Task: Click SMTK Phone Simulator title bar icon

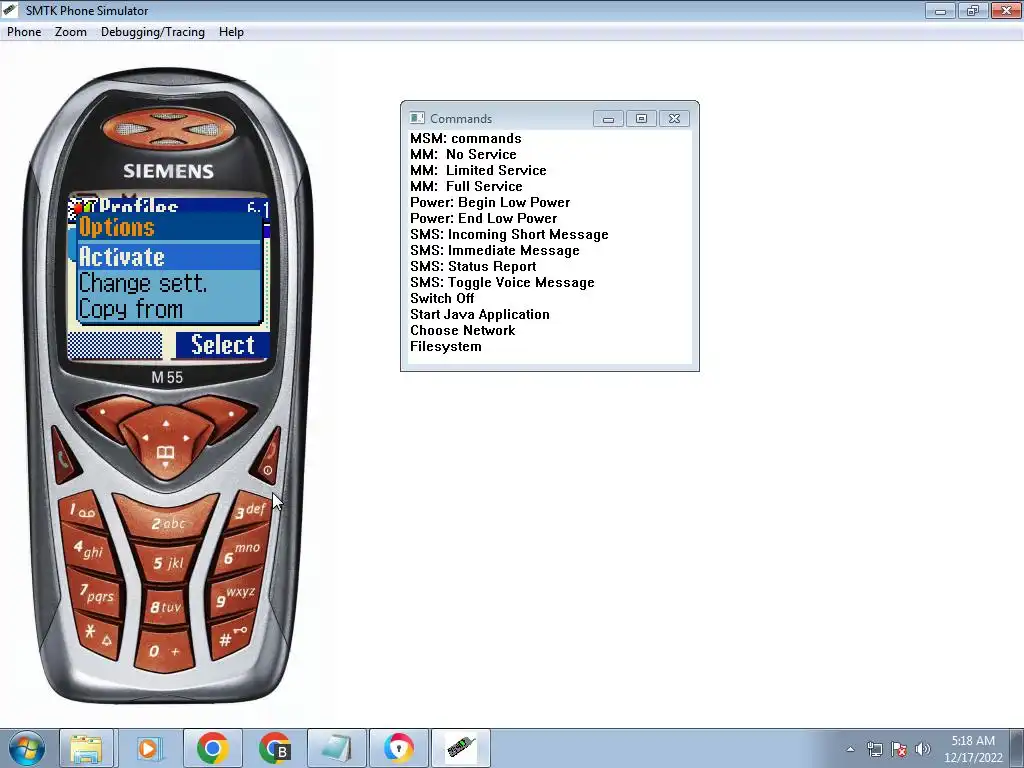Action: tap(10, 10)
